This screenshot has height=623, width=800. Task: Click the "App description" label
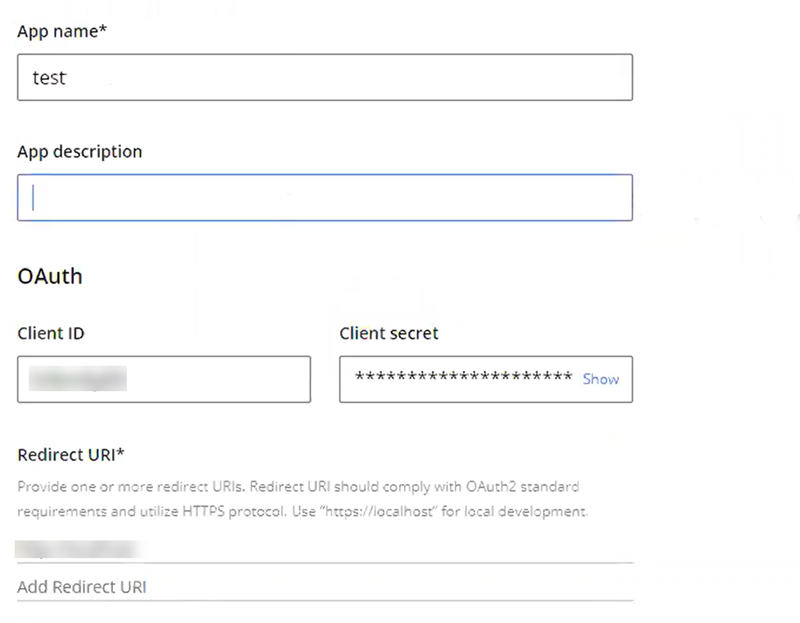pos(80,152)
